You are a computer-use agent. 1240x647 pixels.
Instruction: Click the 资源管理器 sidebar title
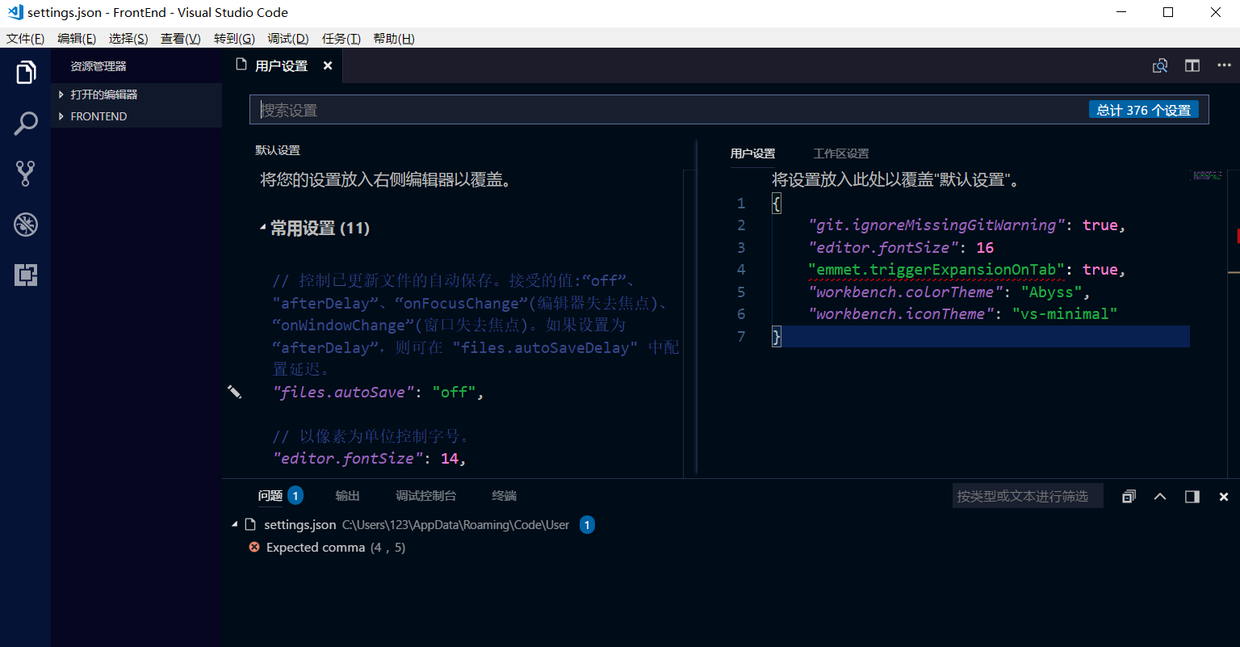[98, 66]
